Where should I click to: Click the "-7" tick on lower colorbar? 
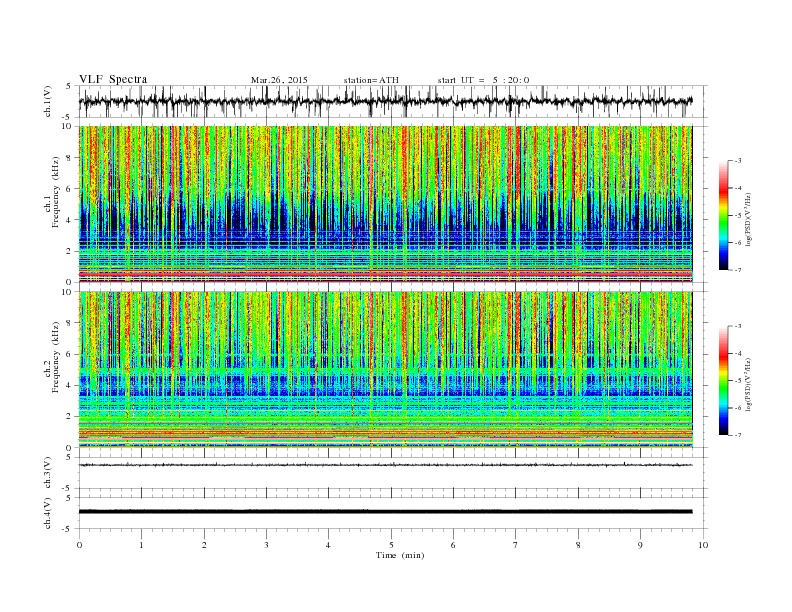[x=737, y=435]
